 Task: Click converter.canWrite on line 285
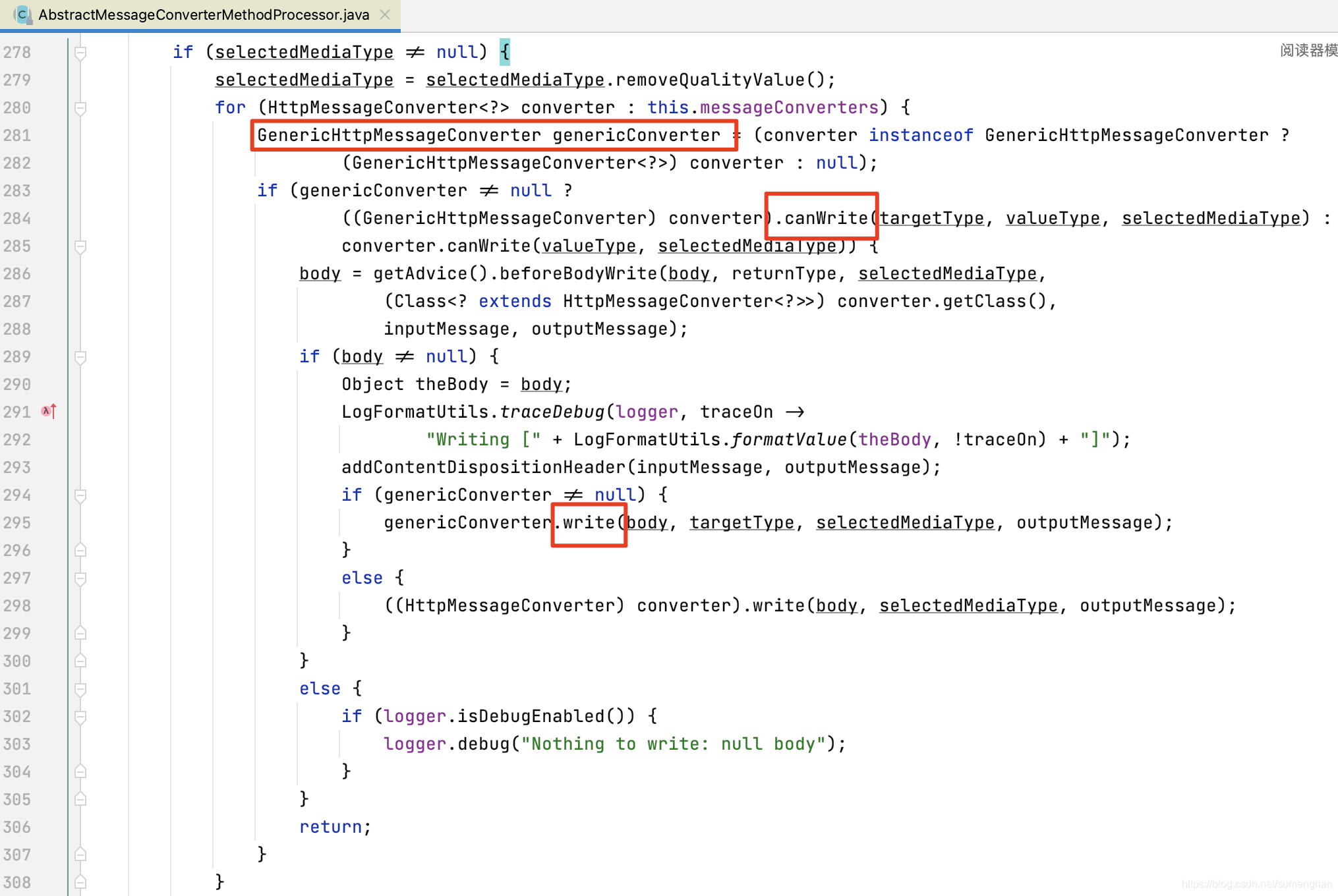coord(436,246)
